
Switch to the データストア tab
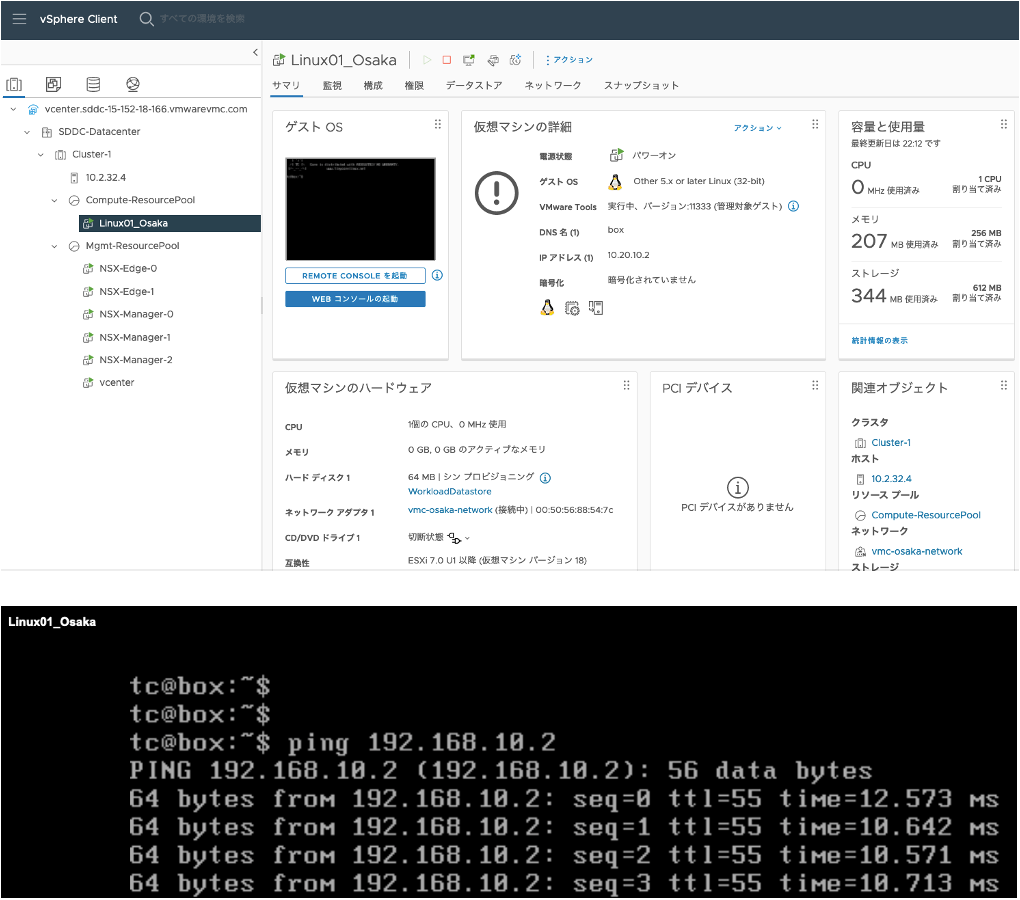tap(474, 86)
